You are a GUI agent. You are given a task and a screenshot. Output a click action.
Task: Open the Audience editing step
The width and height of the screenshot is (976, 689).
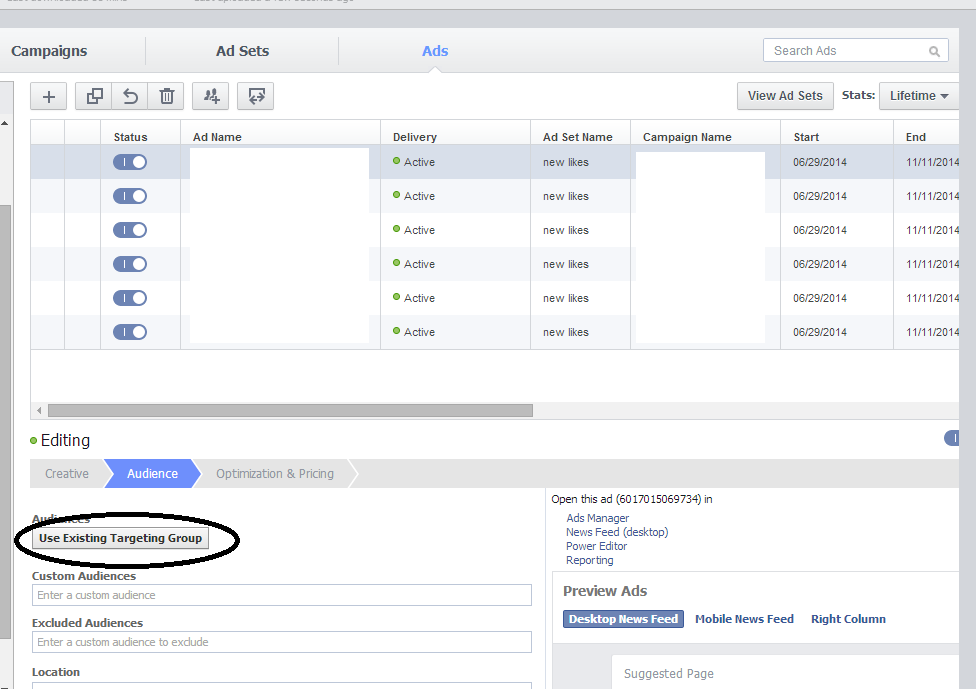pyautogui.click(x=152, y=474)
